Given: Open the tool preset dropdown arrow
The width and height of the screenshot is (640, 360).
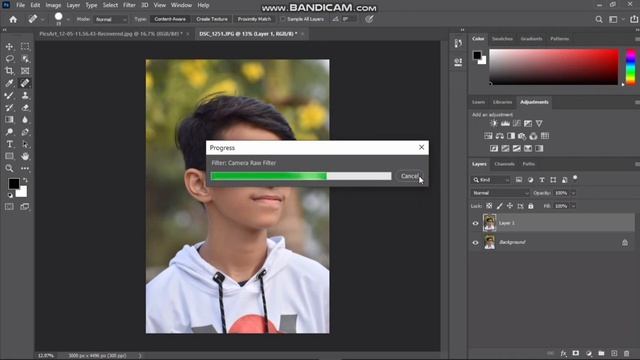Looking at the screenshot, I should [x=42, y=19].
